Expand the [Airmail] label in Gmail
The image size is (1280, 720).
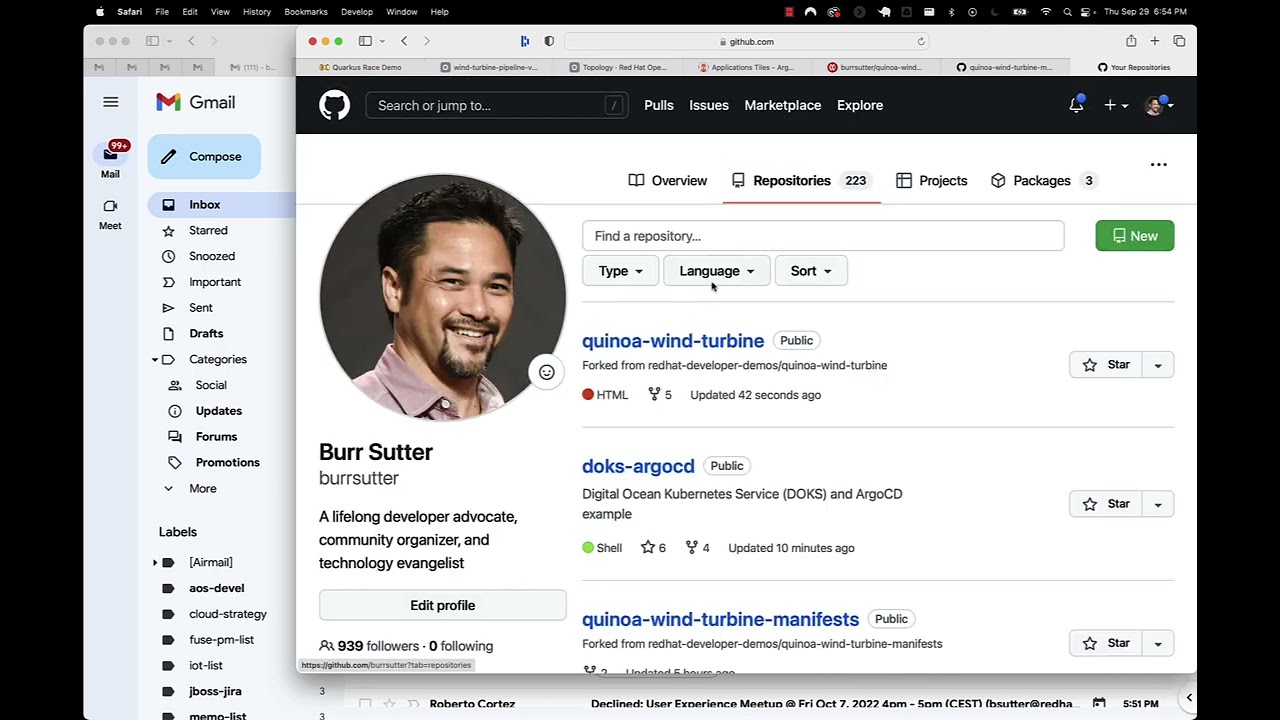(155, 563)
